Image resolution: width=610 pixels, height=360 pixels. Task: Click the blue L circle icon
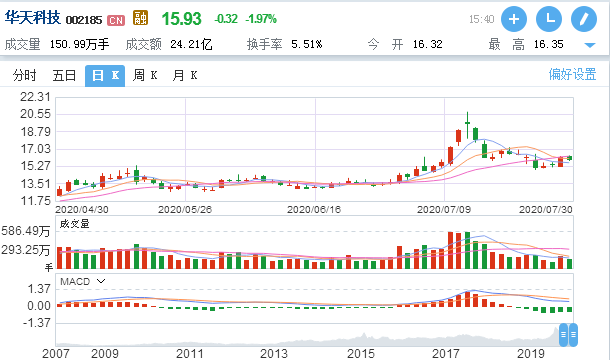(549, 19)
